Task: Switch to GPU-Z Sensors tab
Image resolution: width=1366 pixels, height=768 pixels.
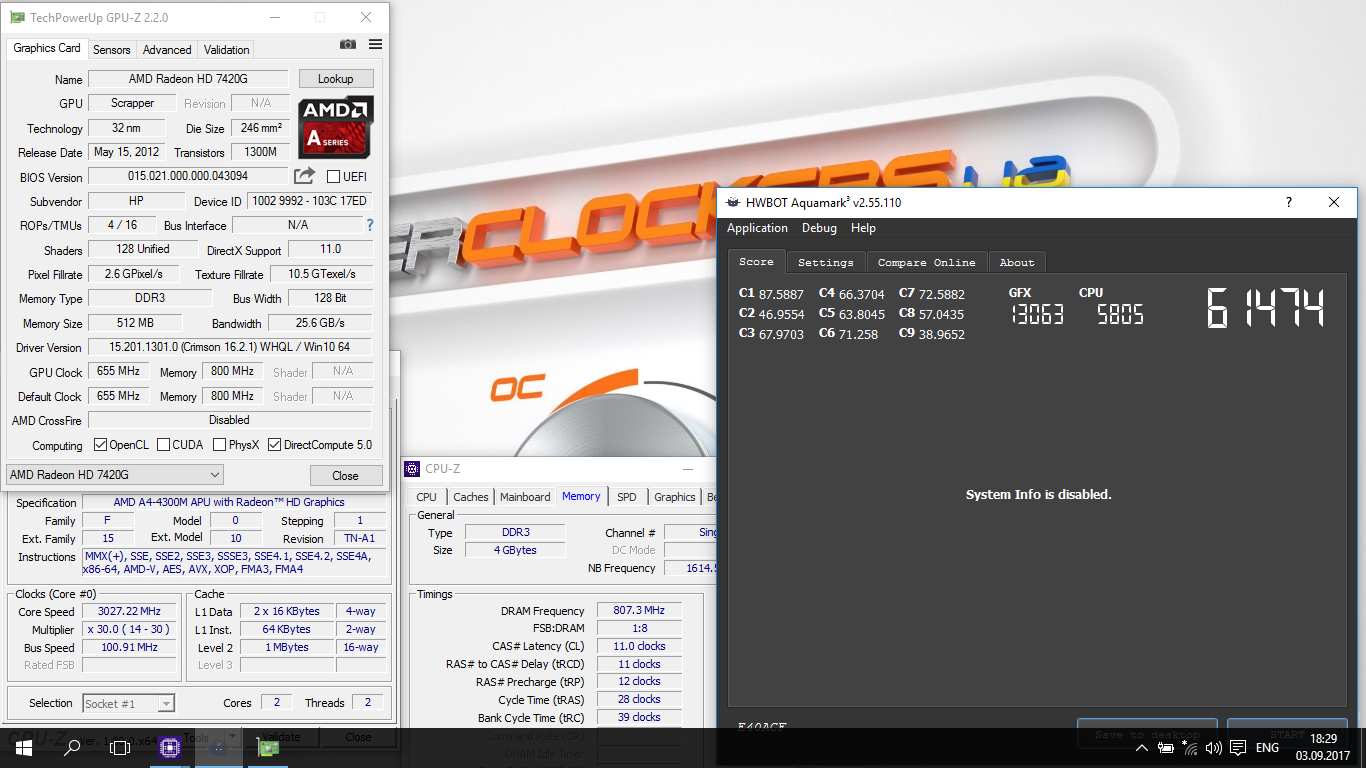Action: pyautogui.click(x=112, y=49)
